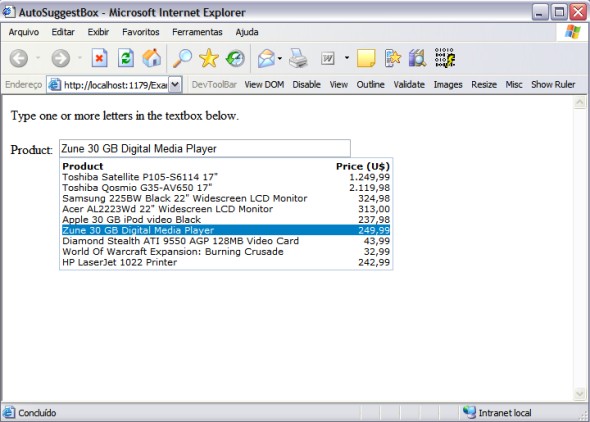Open Favorites with the star icon
This screenshot has height=422, width=590.
(209, 58)
